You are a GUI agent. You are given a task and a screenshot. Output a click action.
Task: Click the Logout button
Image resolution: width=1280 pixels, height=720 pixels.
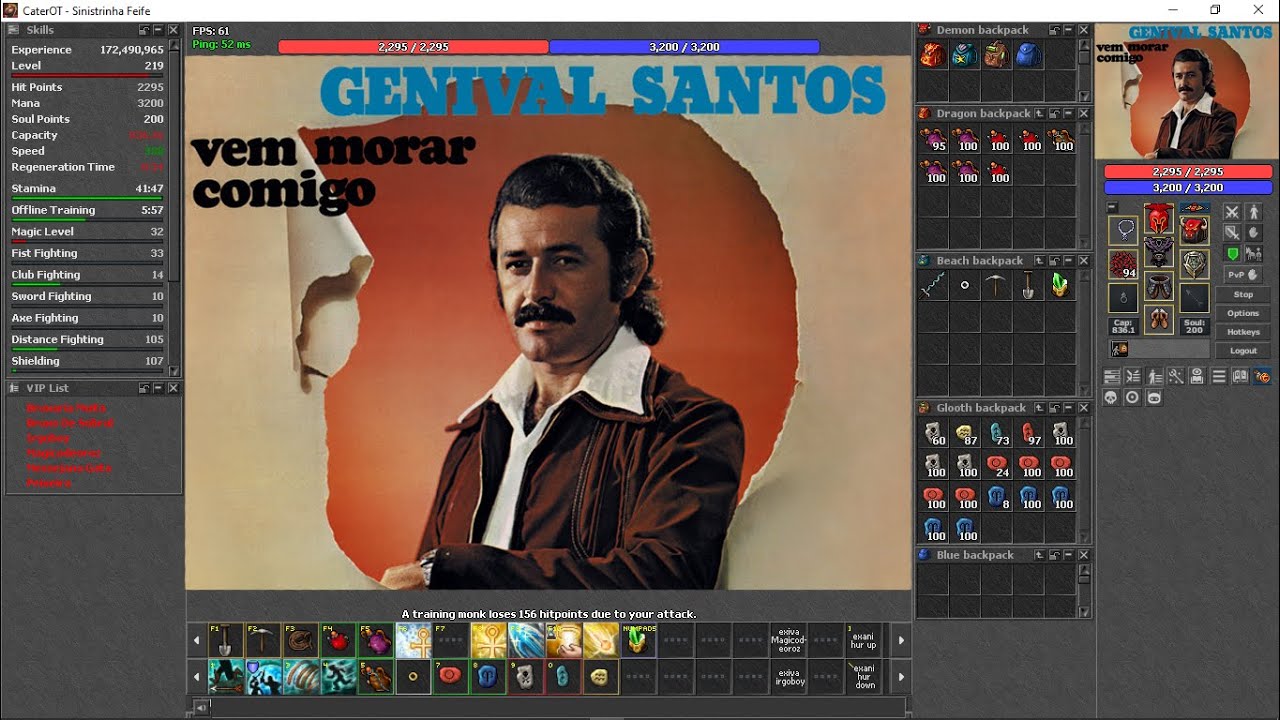(1243, 351)
